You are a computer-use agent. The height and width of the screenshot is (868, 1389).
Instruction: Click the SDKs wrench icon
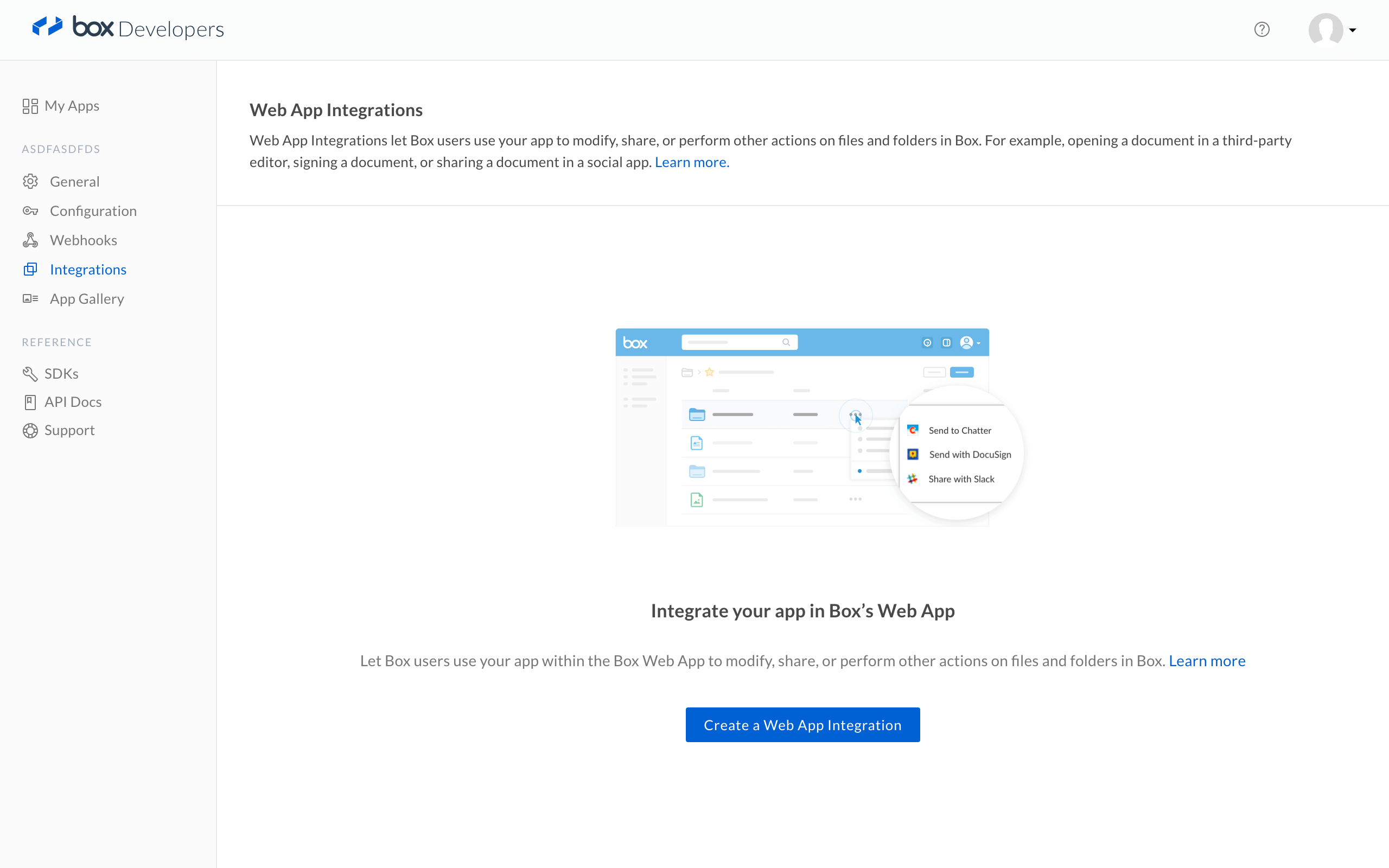[30, 374]
